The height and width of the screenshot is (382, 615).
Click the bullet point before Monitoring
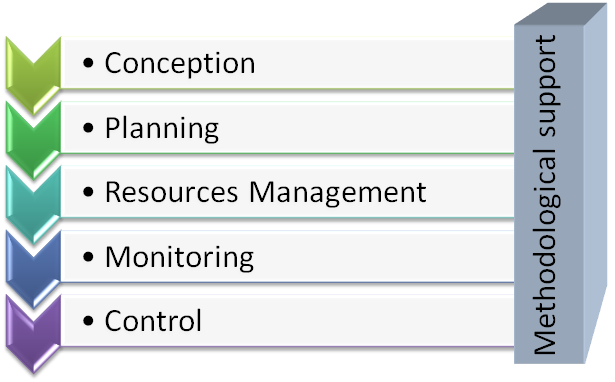[89, 256]
